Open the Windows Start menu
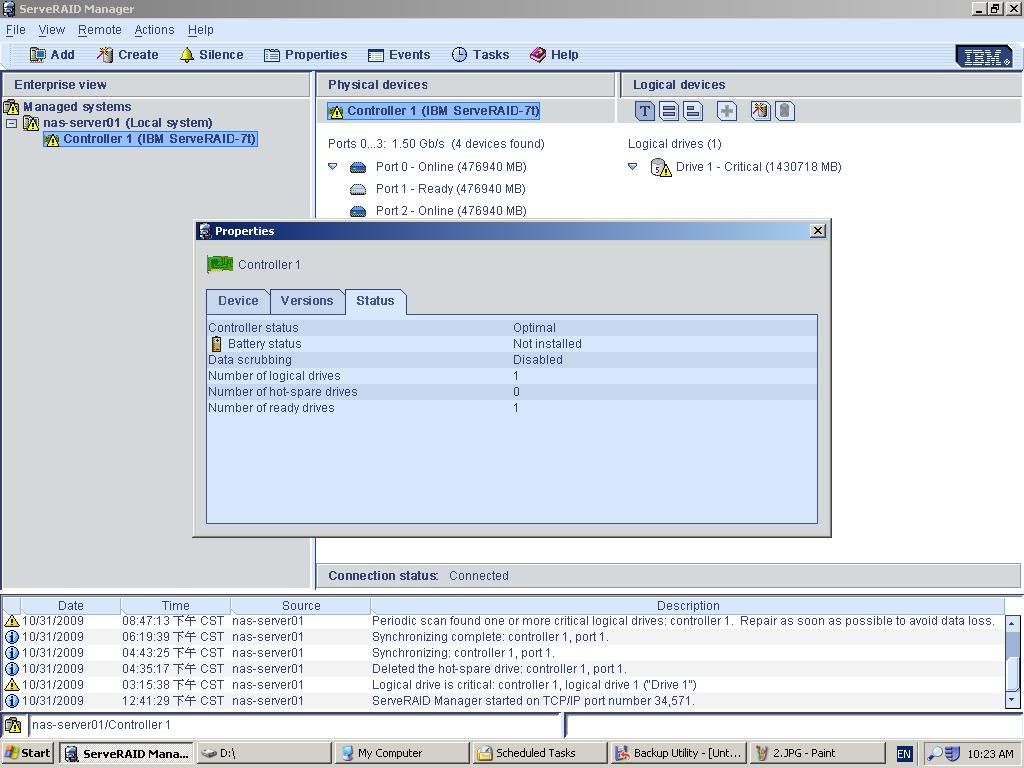This screenshot has height=768, width=1024. pyautogui.click(x=28, y=753)
